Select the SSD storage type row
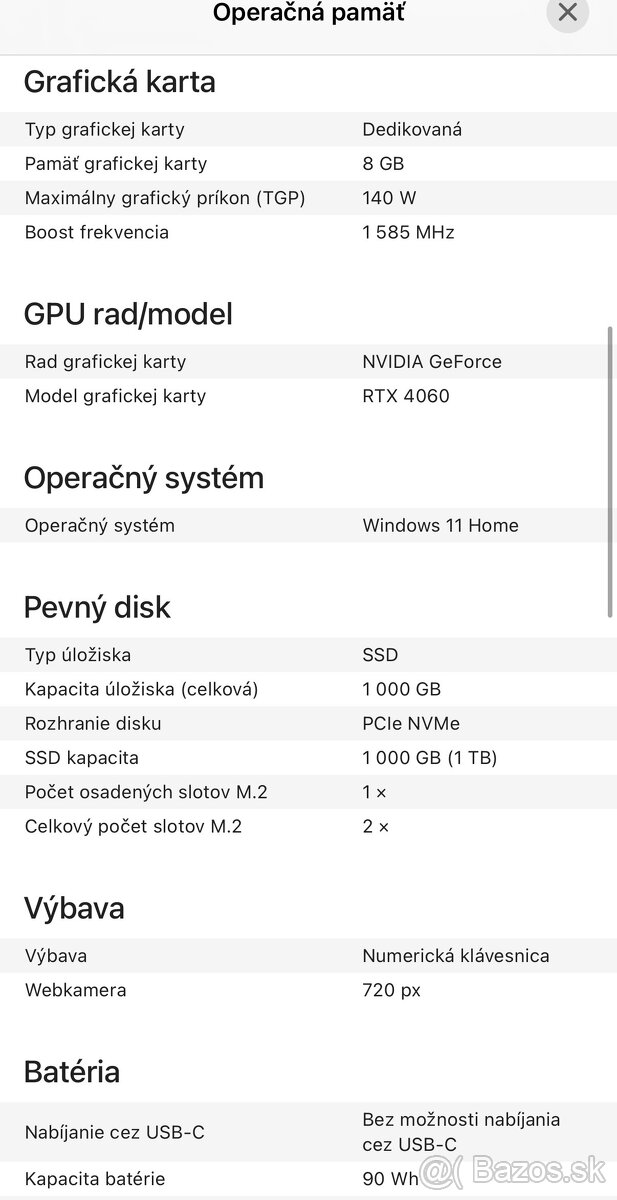Image resolution: width=617 pixels, height=1200 pixels. click(x=380, y=655)
